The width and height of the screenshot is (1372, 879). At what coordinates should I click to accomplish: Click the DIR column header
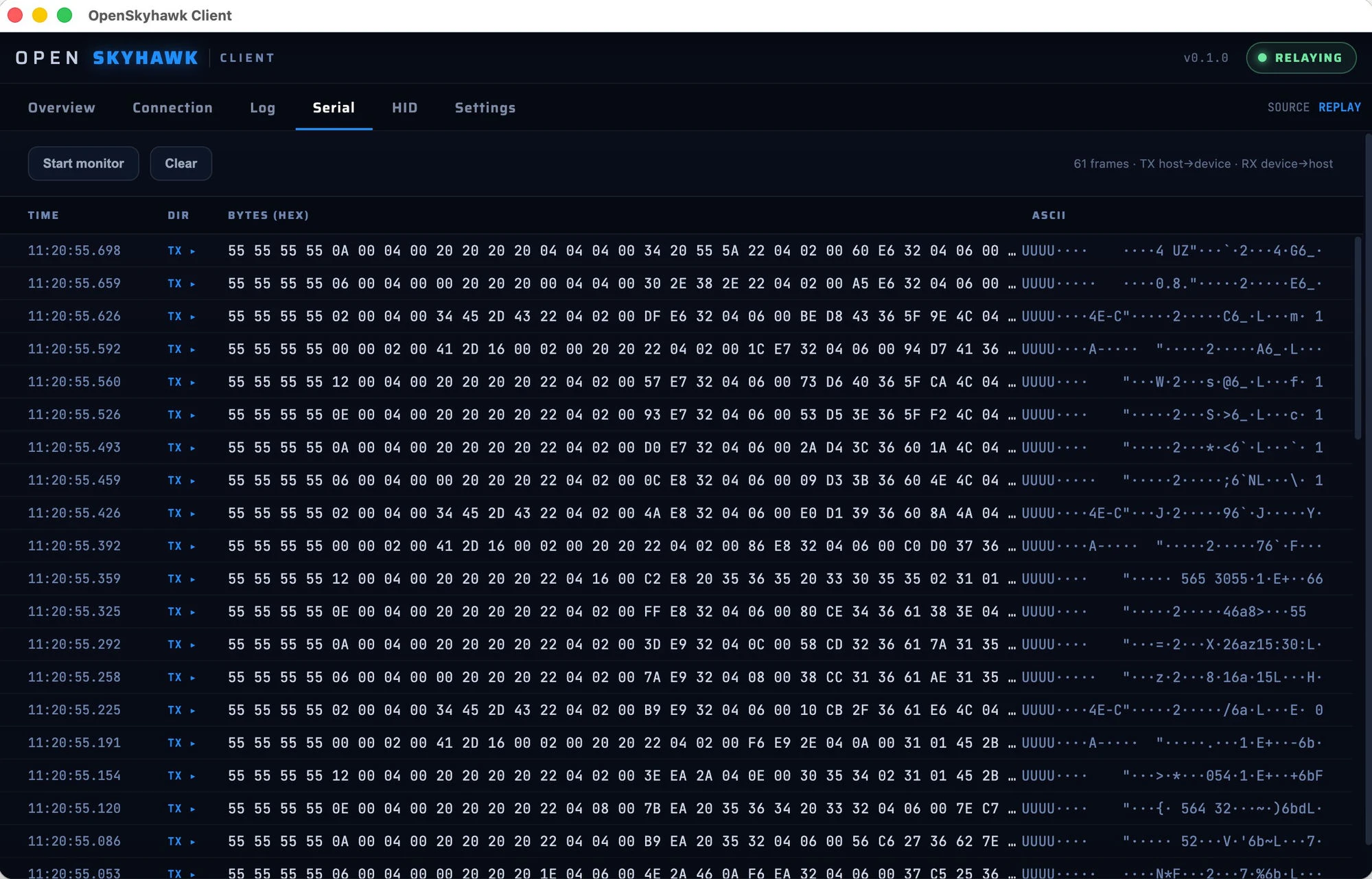178,215
